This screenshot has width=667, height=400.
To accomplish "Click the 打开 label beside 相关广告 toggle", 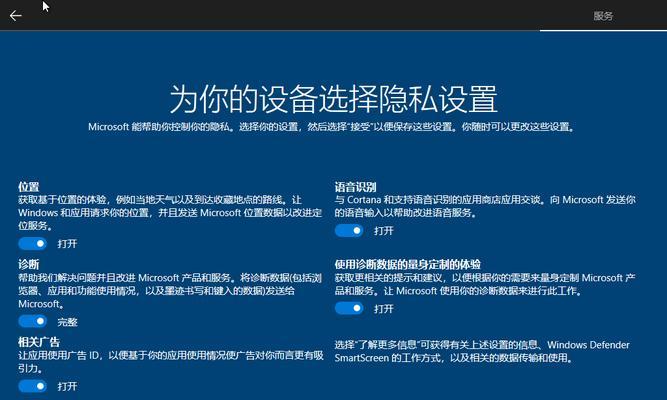I will coord(67,386).
